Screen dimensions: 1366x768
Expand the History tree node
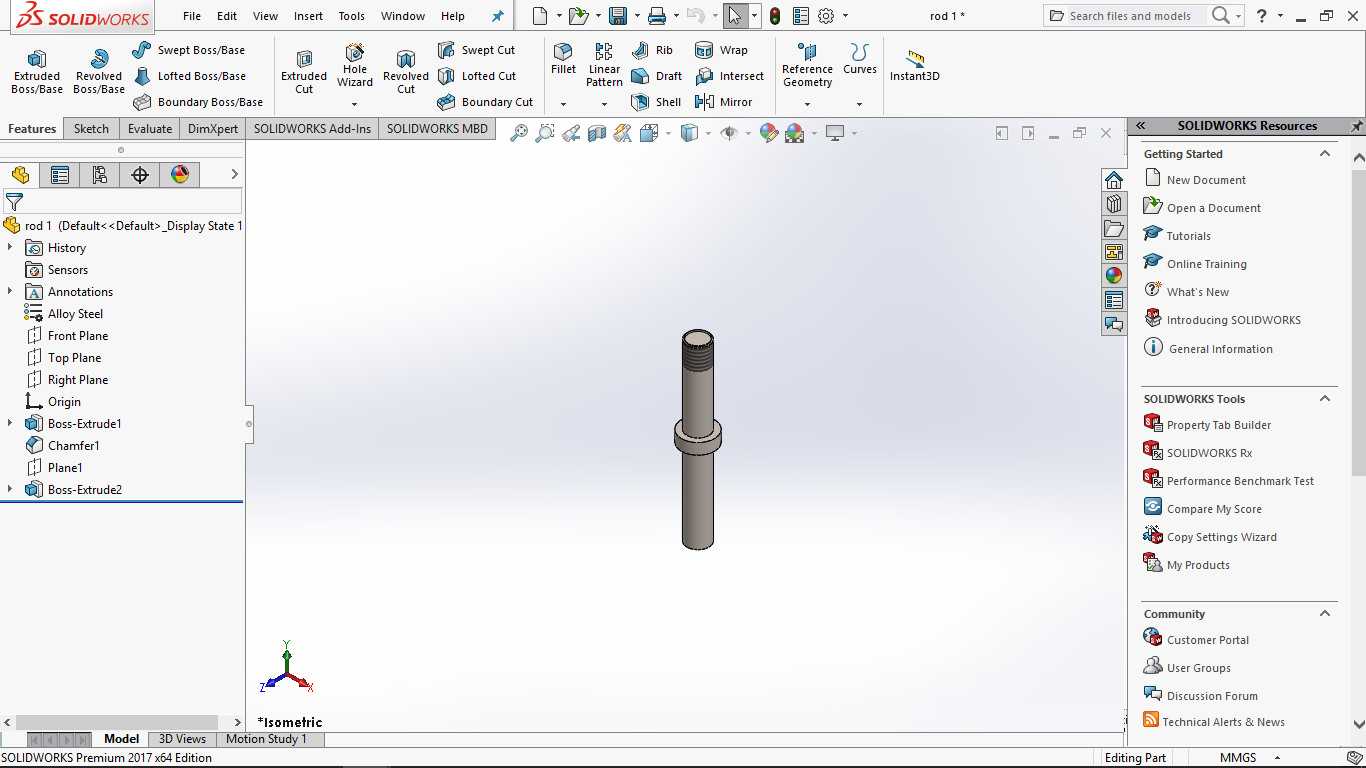(10, 248)
